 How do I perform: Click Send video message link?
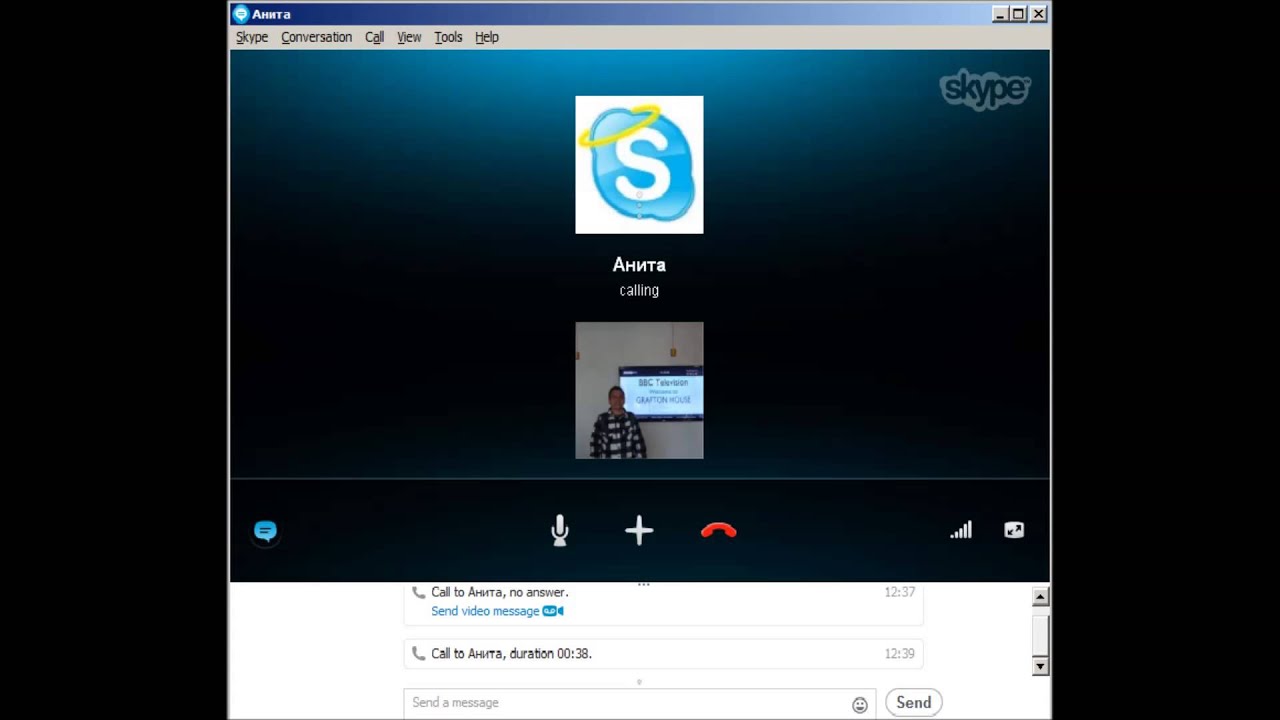(485, 611)
